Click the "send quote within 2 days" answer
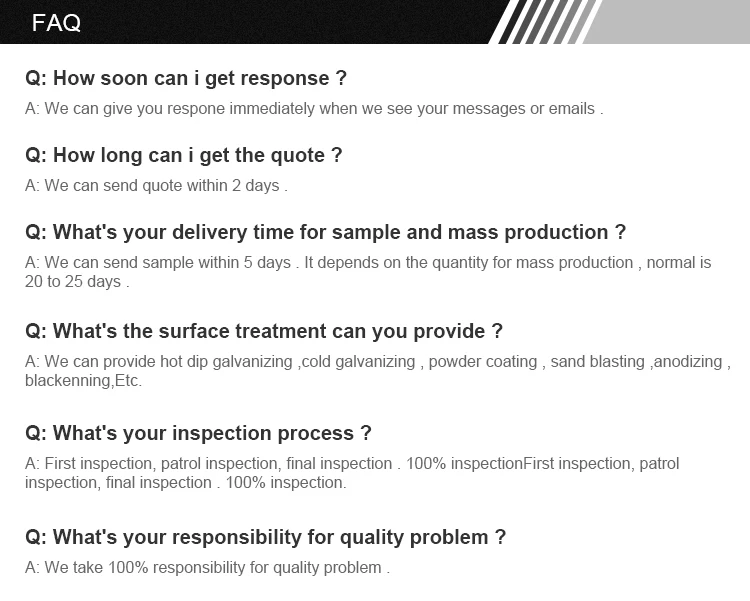 point(156,185)
